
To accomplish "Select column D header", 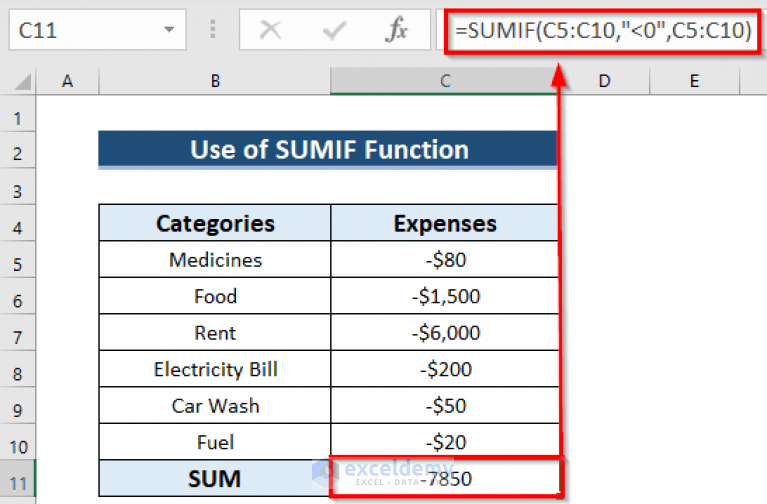I will [x=604, y=81].
